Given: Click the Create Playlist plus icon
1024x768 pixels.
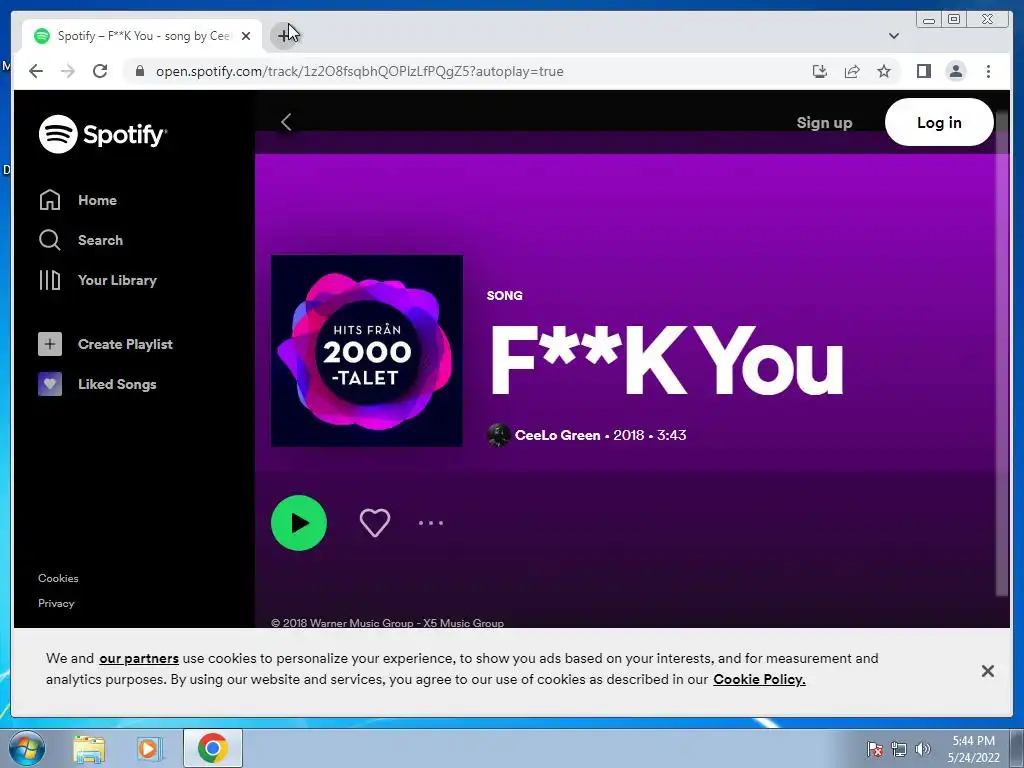Looking at the screenshot, I should click(x=50, y=344).
